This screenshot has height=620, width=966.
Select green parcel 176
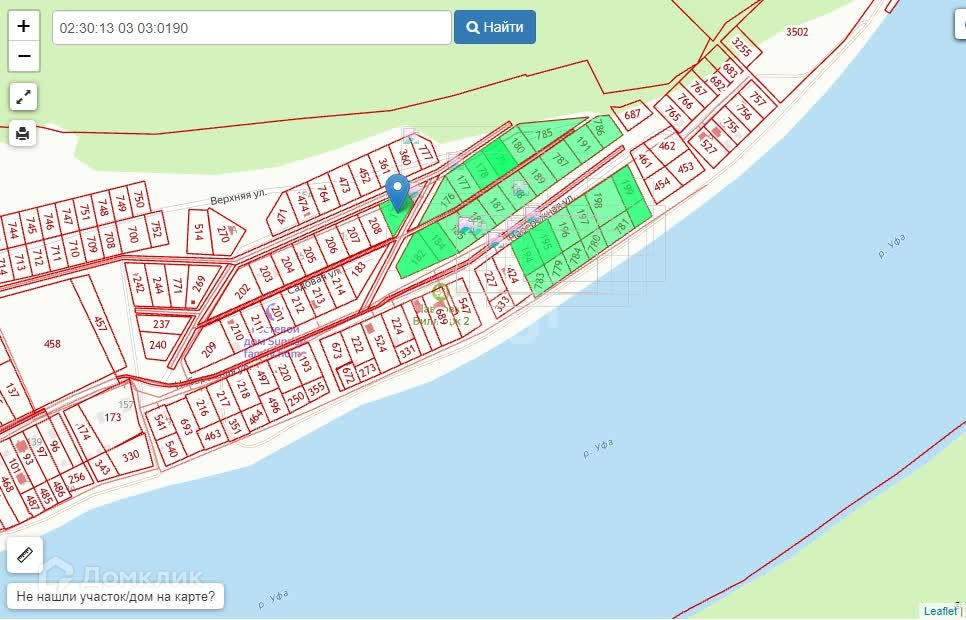(x=447, y=200)
